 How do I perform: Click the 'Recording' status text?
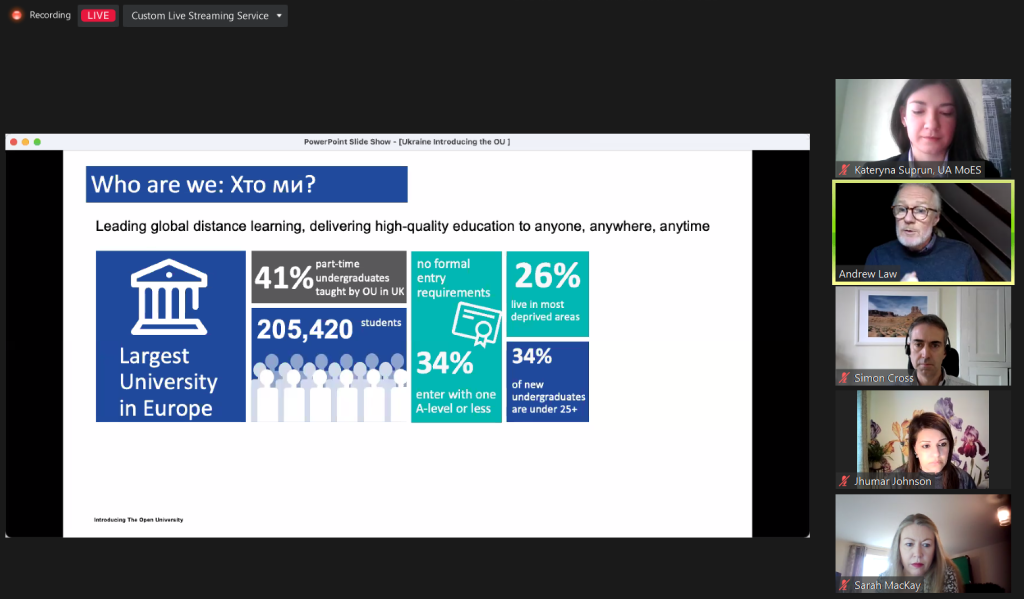50,15
